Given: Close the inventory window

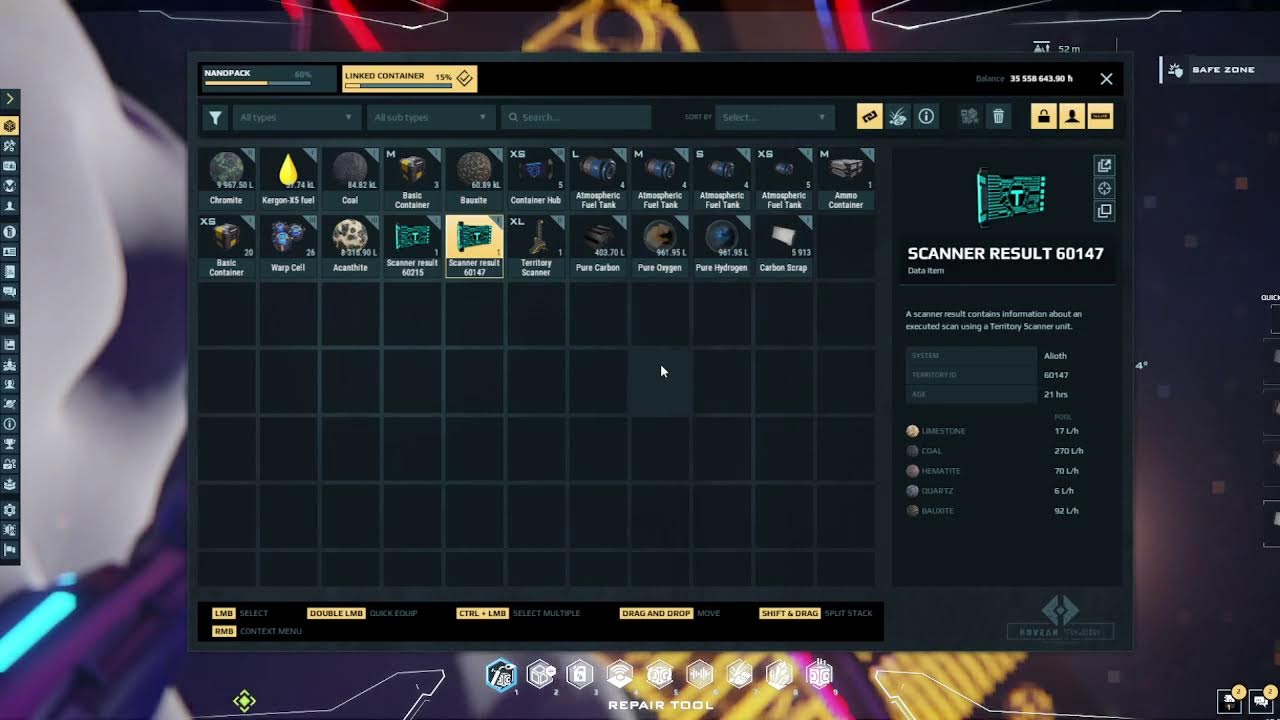Looking at the screenshot, I should click(1106, 78).
